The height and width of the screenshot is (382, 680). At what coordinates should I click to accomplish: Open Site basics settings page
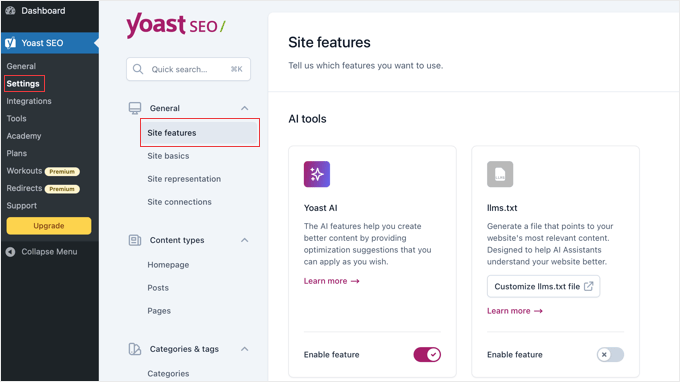pos(168,156)
